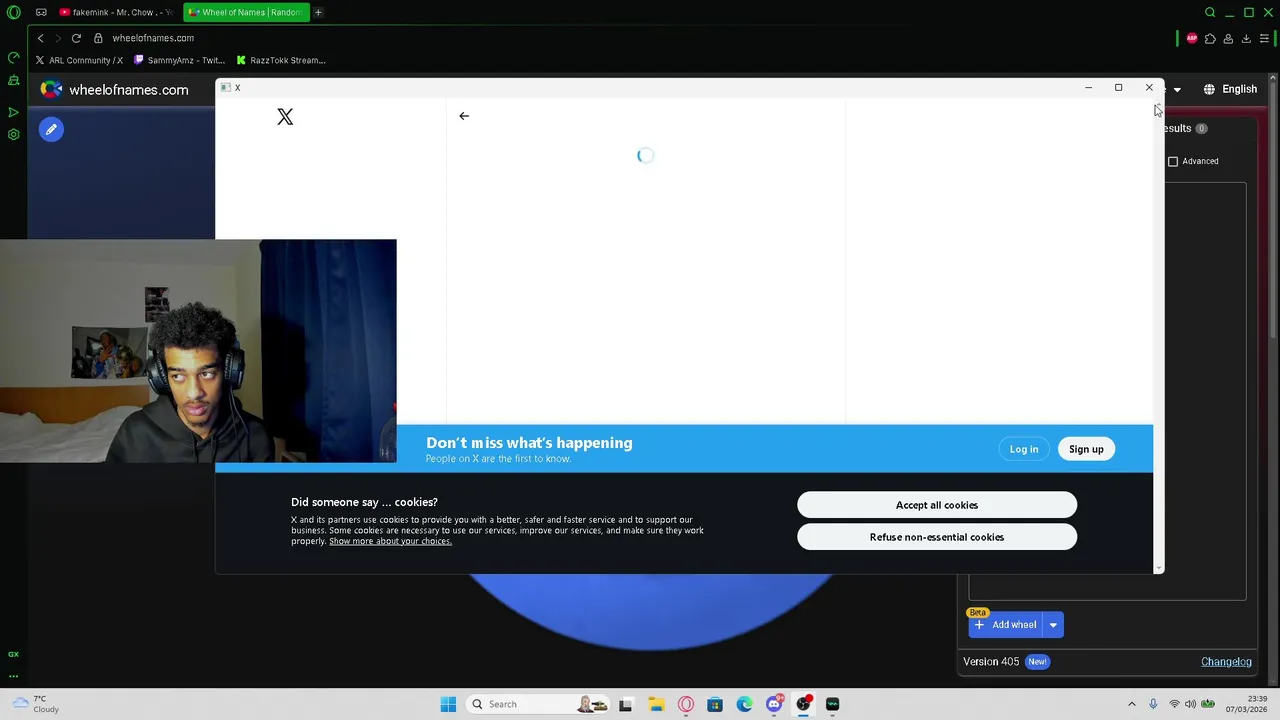The height and width of the screenshot is (720, 1280).
Task: Switch to the fakemink Mr. Chow tab
Action: coord(116,12)
